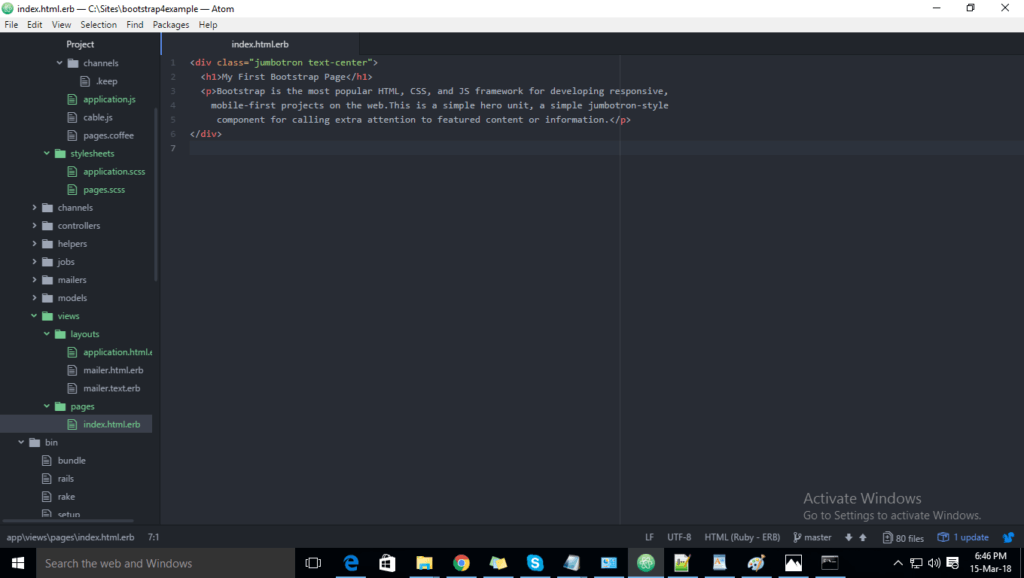Open the Action Center notification icon

point(952,563)
